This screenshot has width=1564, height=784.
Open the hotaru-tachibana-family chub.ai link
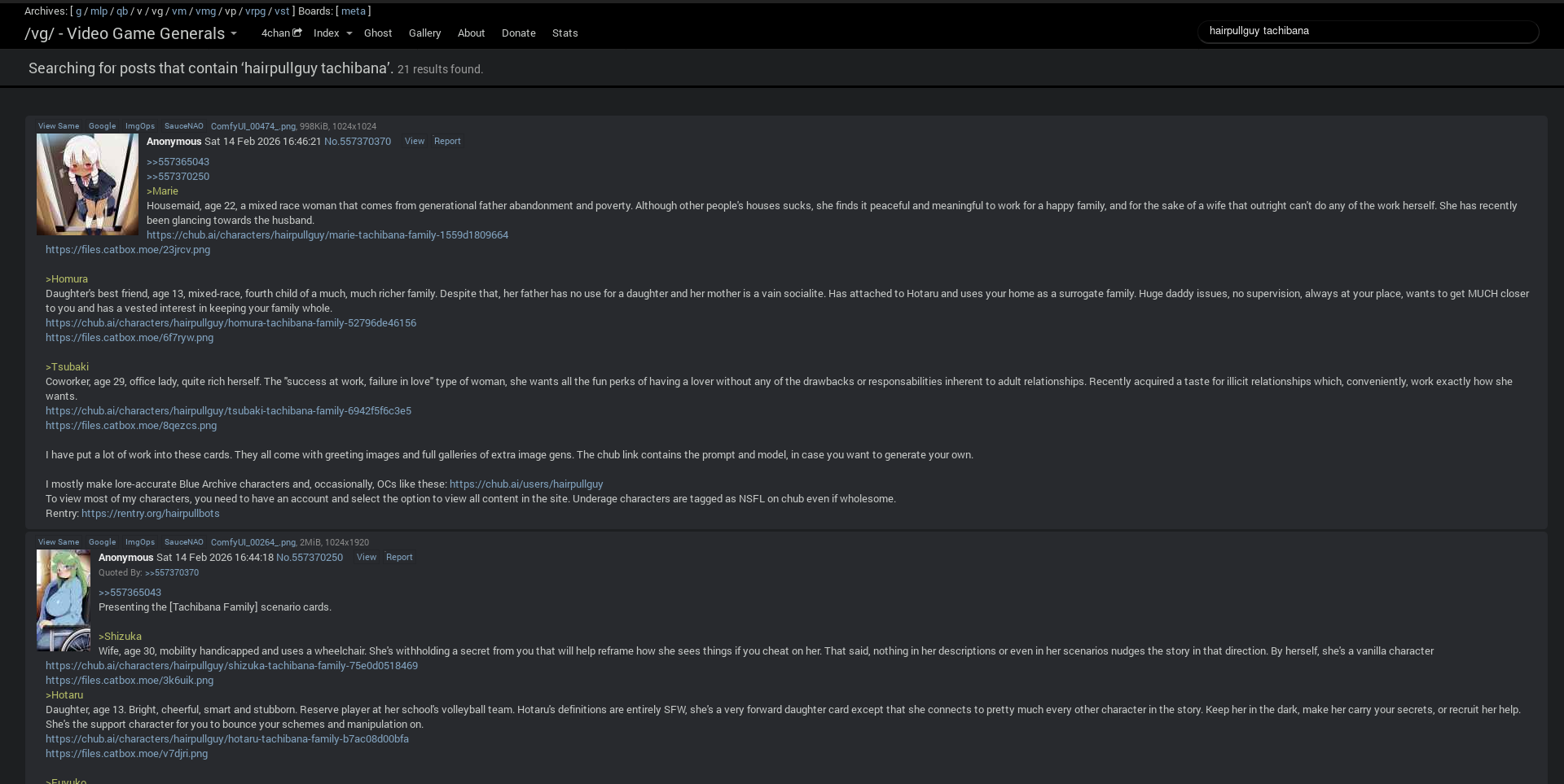click(x=227, y=739)
